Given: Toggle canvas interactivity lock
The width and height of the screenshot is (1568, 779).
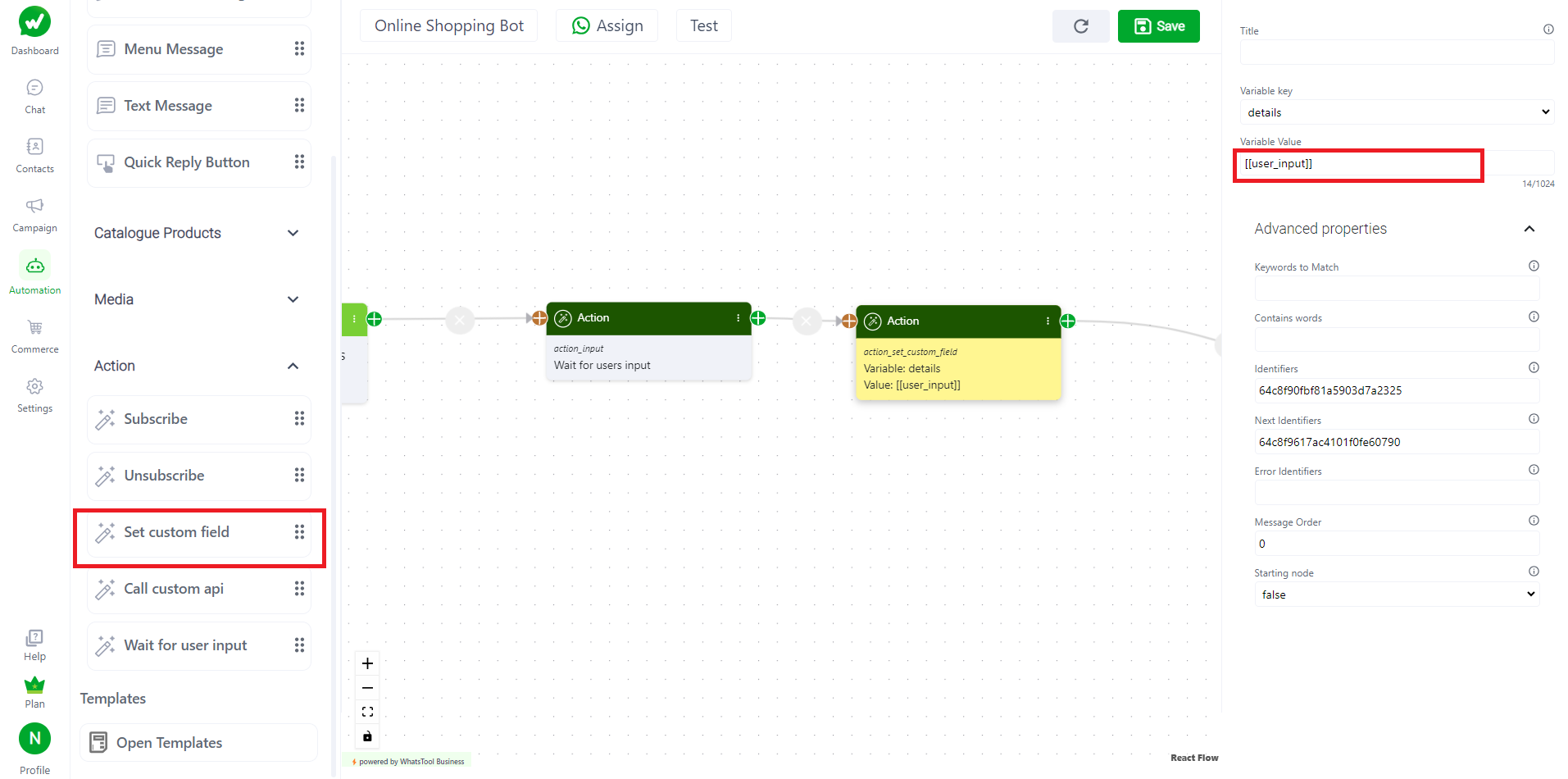Looking at the screenshot, I should (367, 736).
